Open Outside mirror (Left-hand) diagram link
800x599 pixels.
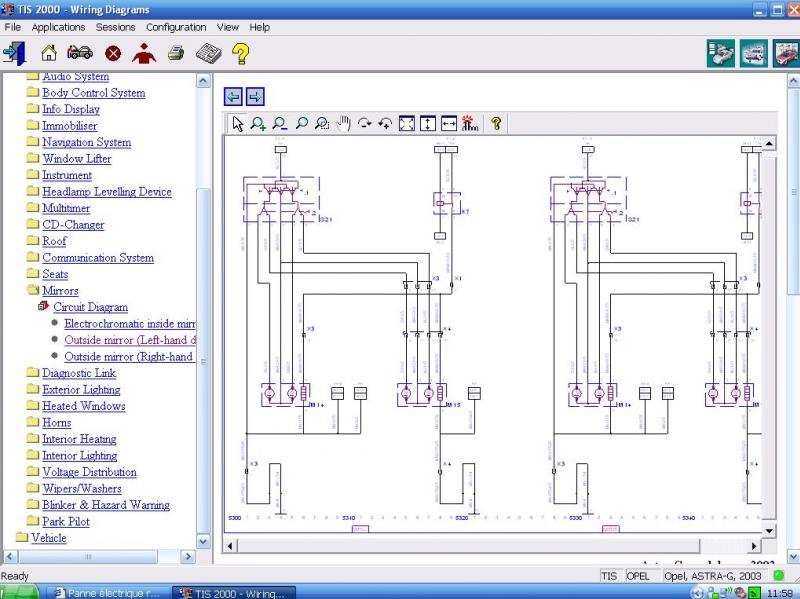(x=130, y=340)
